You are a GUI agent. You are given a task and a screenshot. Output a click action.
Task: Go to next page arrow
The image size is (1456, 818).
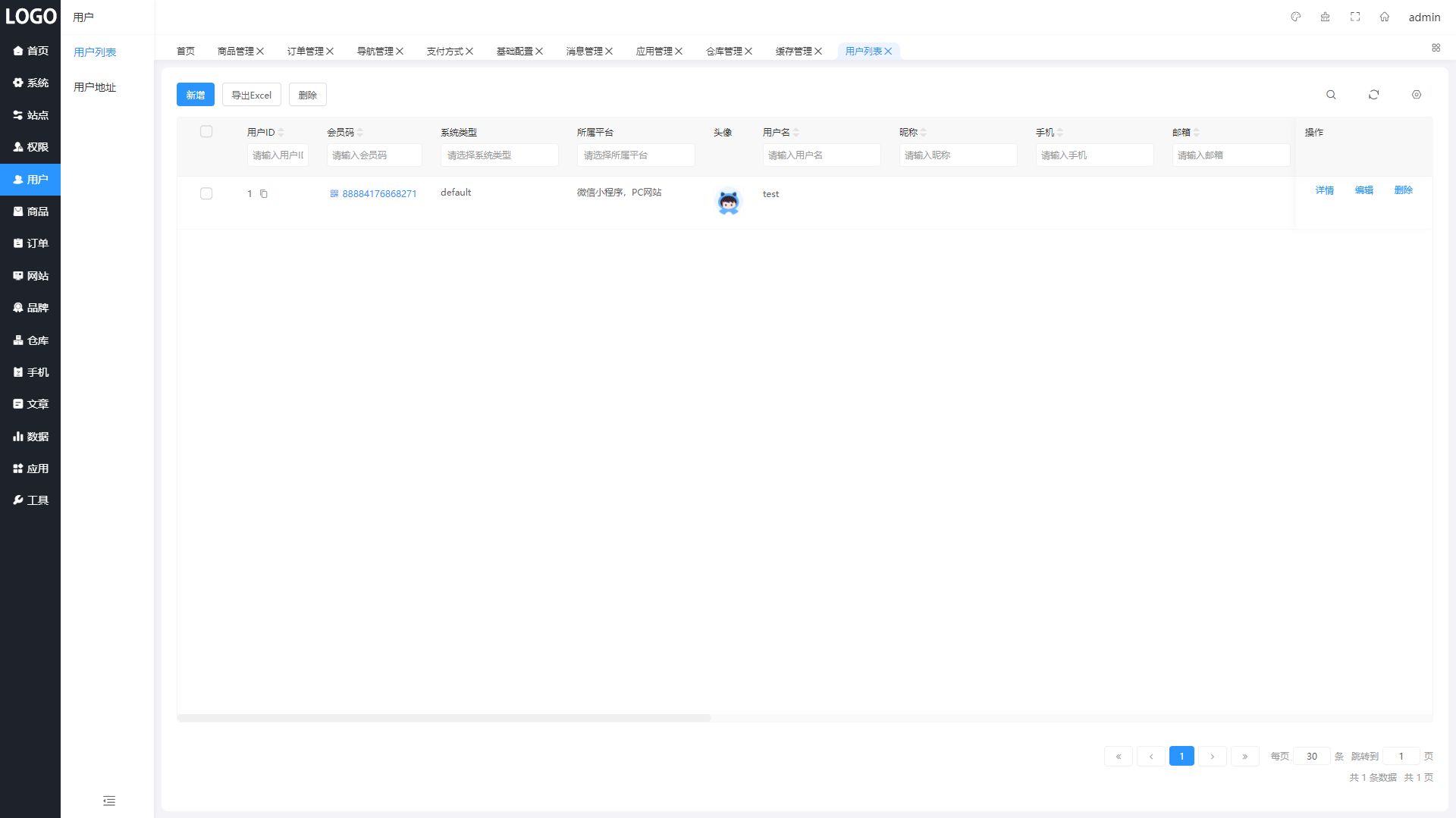[1213, 756]
